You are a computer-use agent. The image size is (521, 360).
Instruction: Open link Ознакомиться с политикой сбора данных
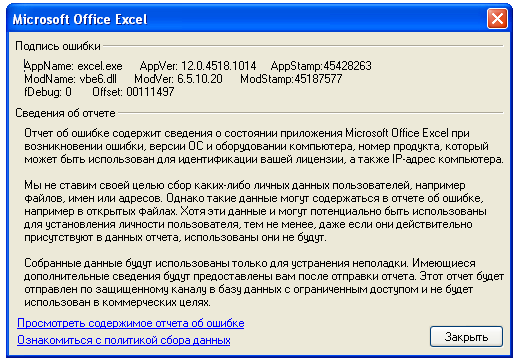click(124, 340)
